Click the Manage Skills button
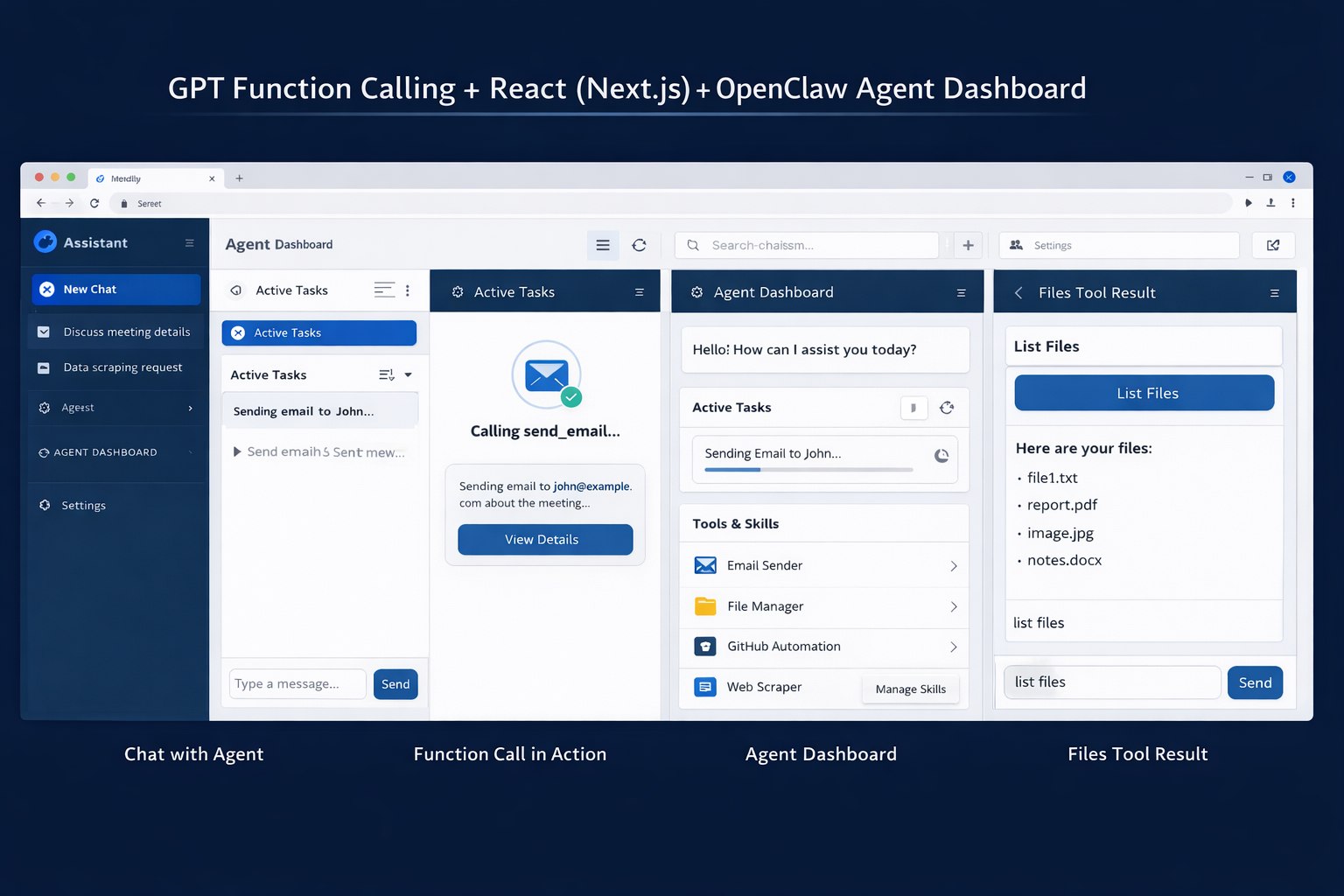 [910, 689]
